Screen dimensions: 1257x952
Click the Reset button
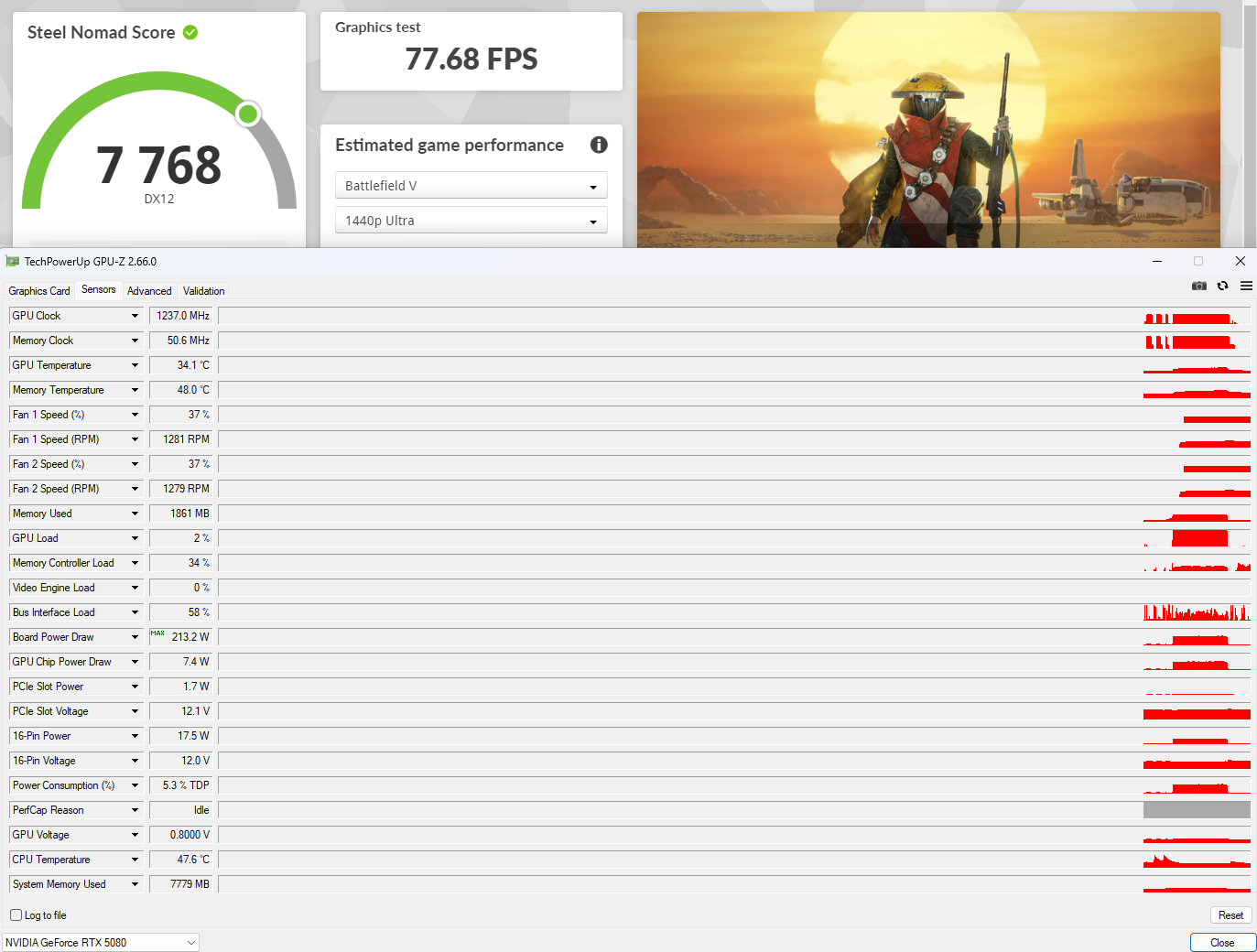(x=1230, y=915)
